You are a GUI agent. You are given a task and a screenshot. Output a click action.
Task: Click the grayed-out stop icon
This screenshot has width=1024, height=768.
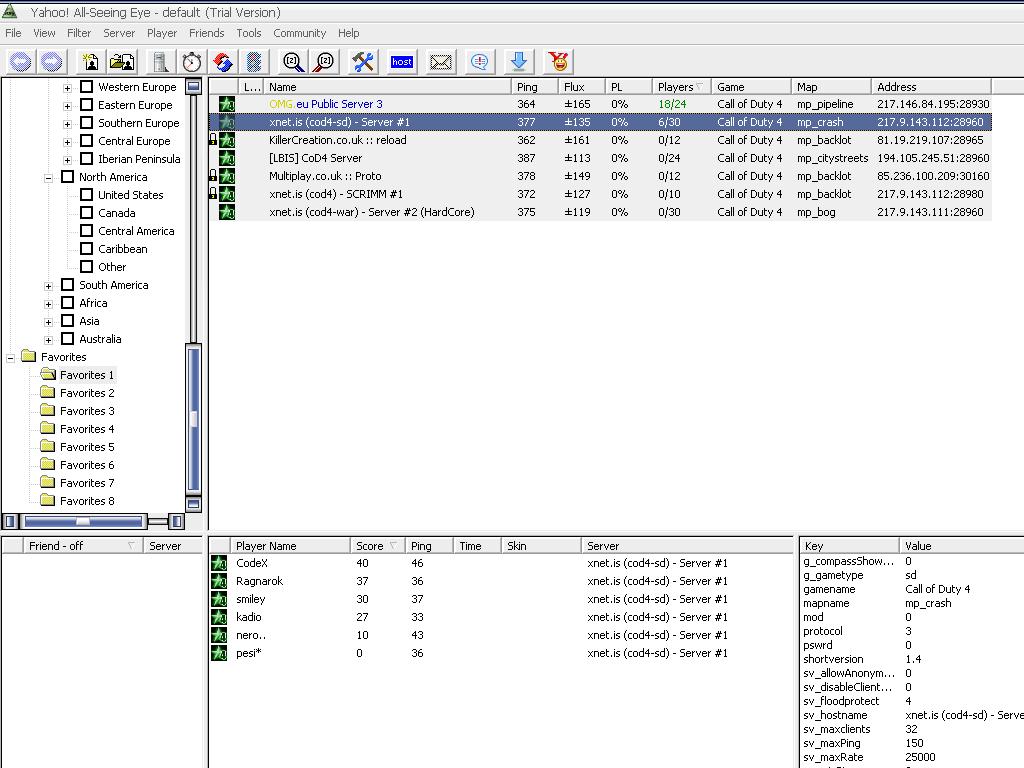[254, 62]
